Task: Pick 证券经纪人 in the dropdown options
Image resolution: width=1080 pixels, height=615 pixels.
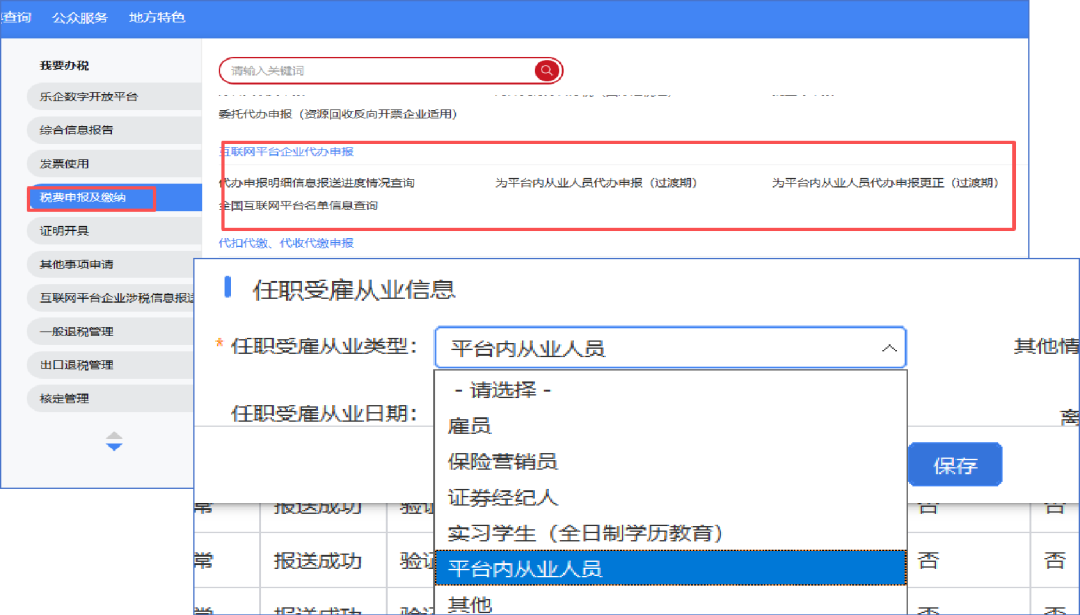Action: click(x=502, y=497)
